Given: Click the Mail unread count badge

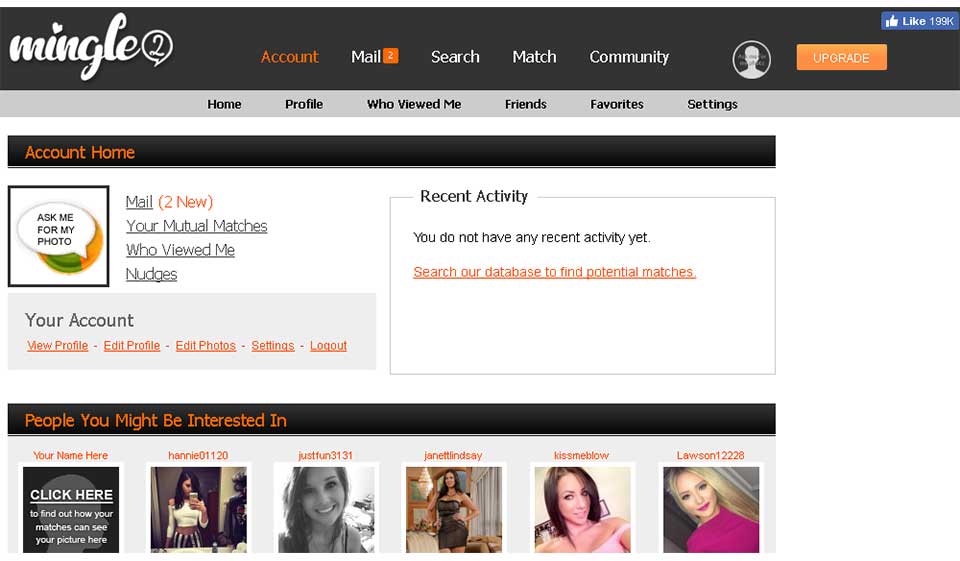Looking at the screenshot, I should click(390, 56).
